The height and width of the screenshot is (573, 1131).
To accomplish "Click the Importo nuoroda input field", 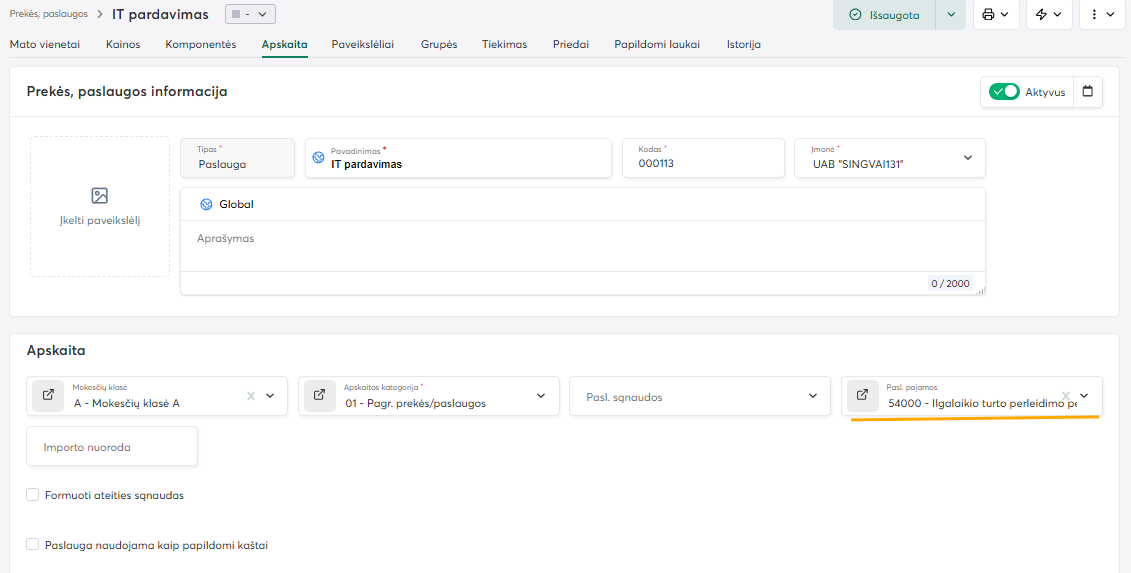I will coord(112,447).
